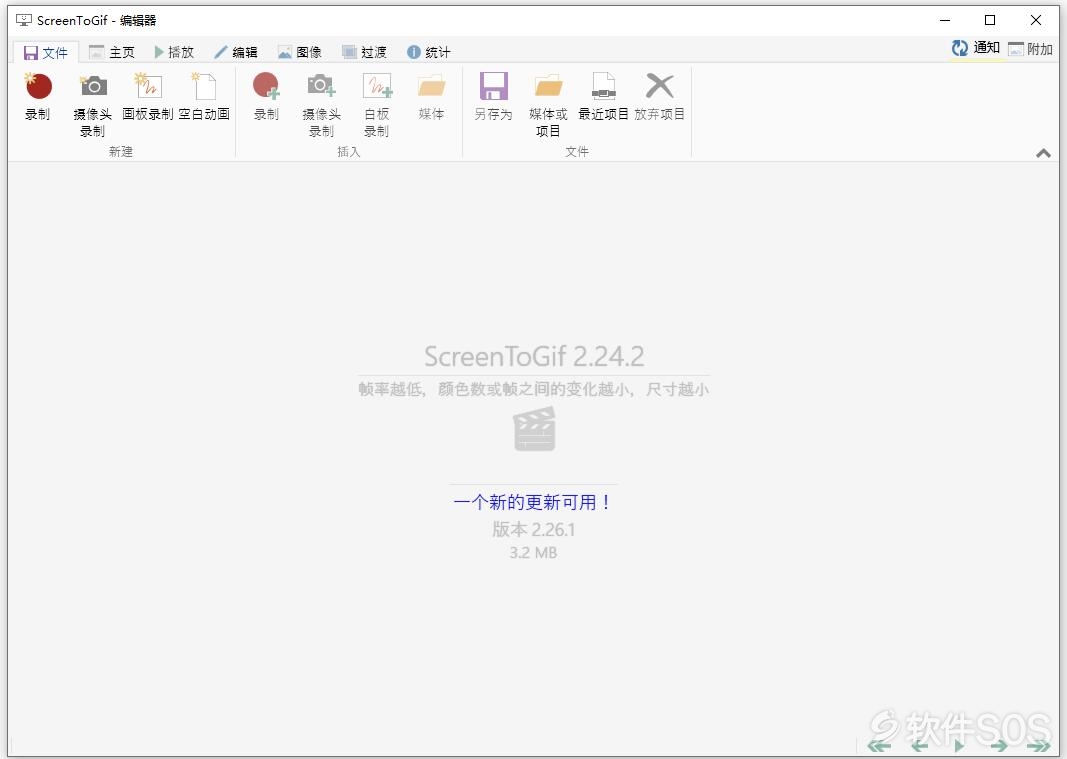Click the play button in bottom bar
Viewport: 1067px width, 759px height.
pos(959,746)
